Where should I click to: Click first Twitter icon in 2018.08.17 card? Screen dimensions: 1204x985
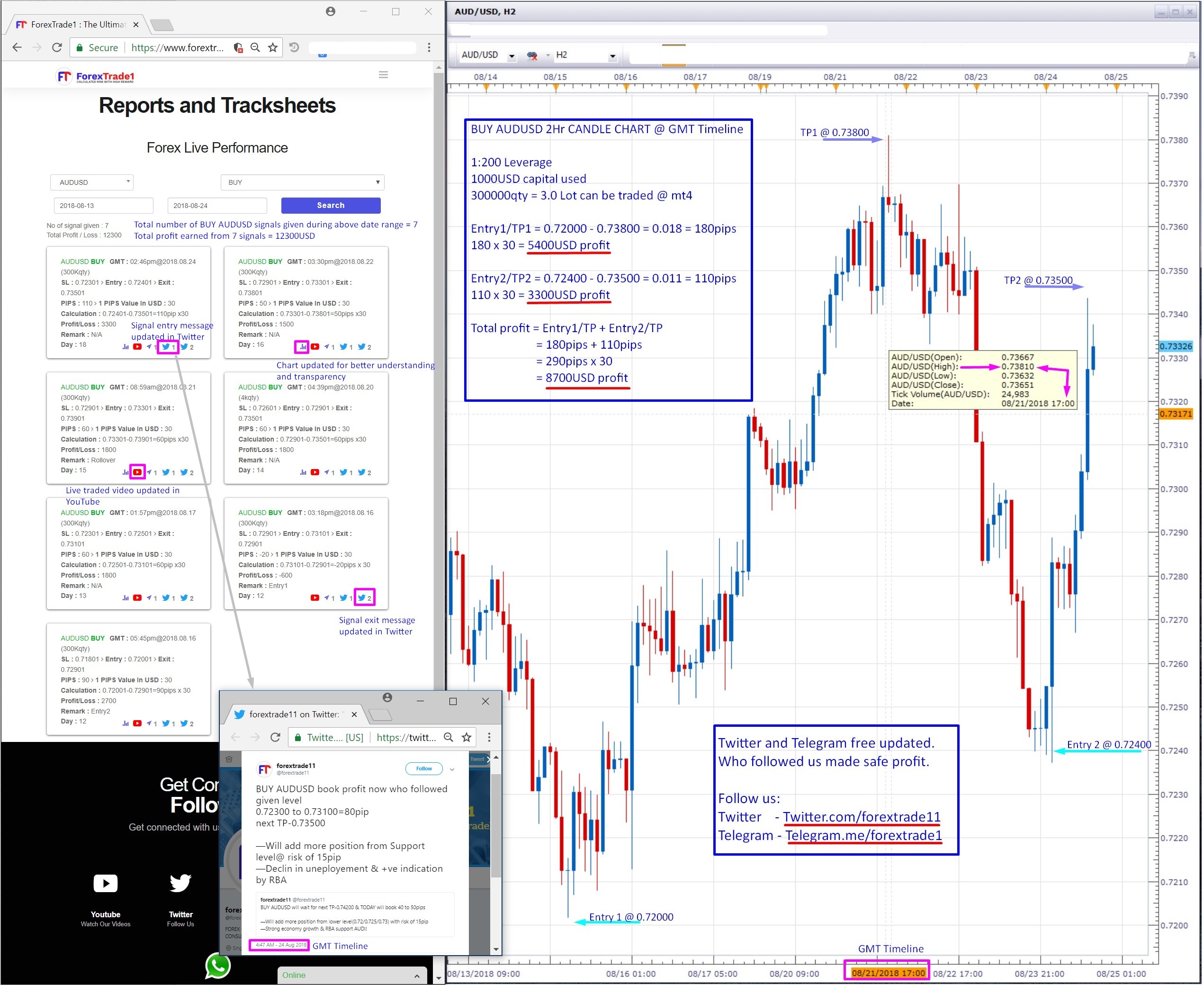(x=166, y=598)
